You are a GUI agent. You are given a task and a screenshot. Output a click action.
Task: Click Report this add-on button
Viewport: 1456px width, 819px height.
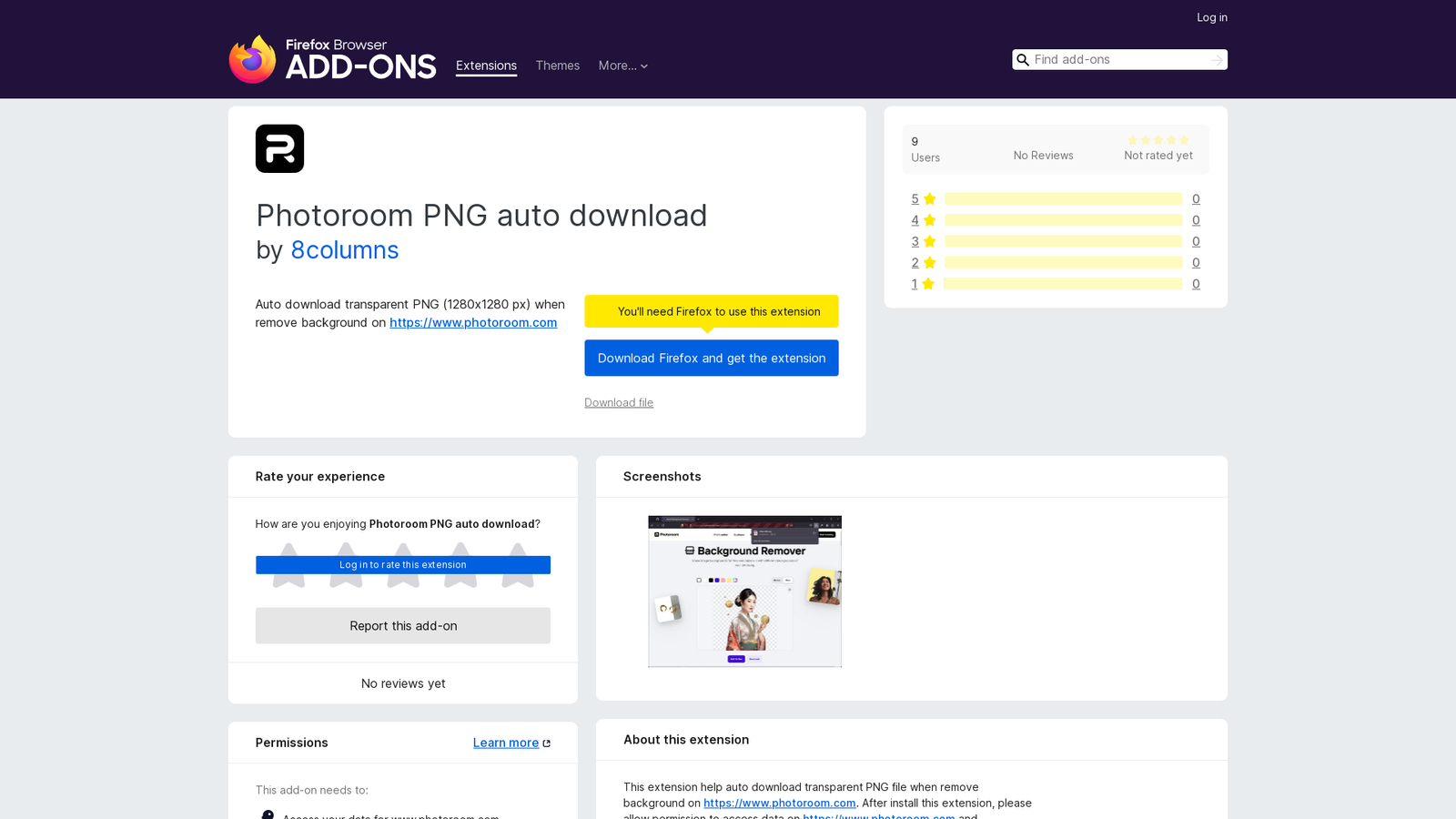pos(403,626)
